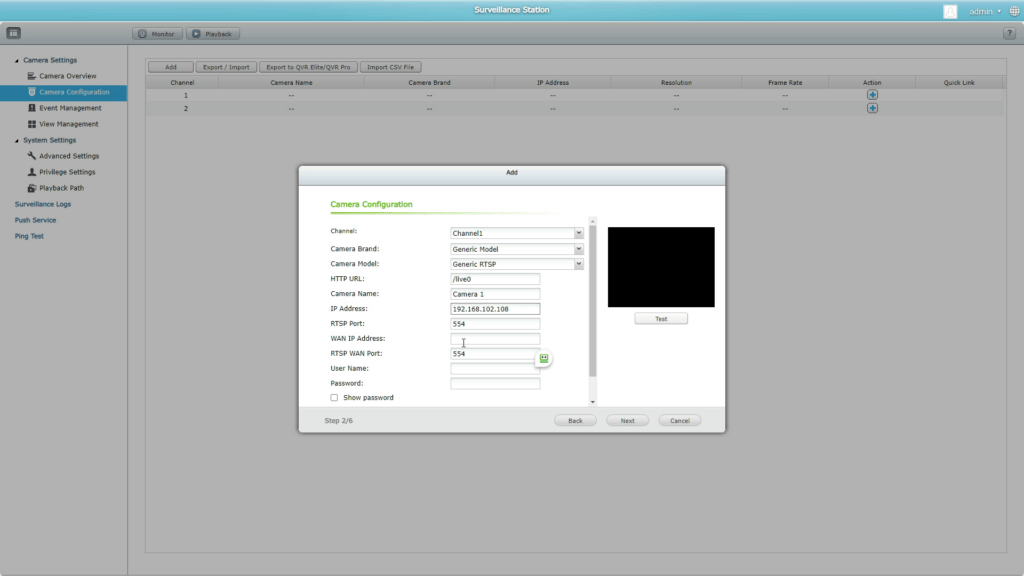Click the Export / Import button
Screen dimensions: 1024x576
pos(227,66)
